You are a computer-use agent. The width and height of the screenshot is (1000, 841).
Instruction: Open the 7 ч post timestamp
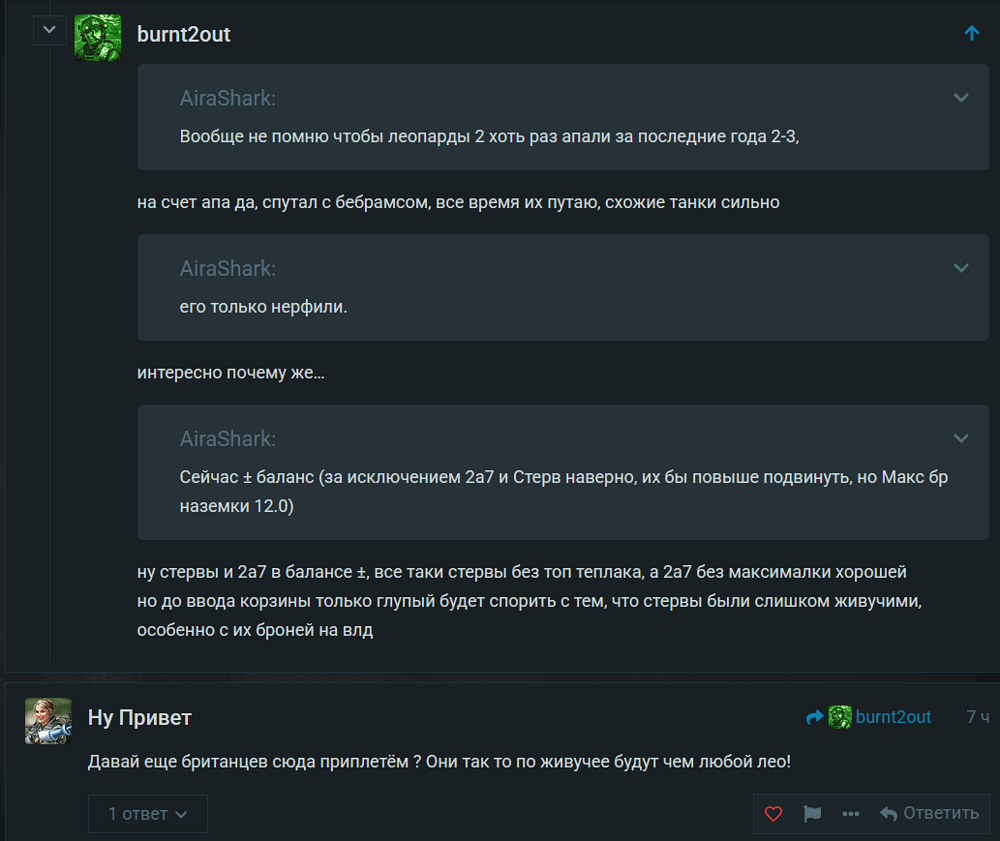pos(977,717)
